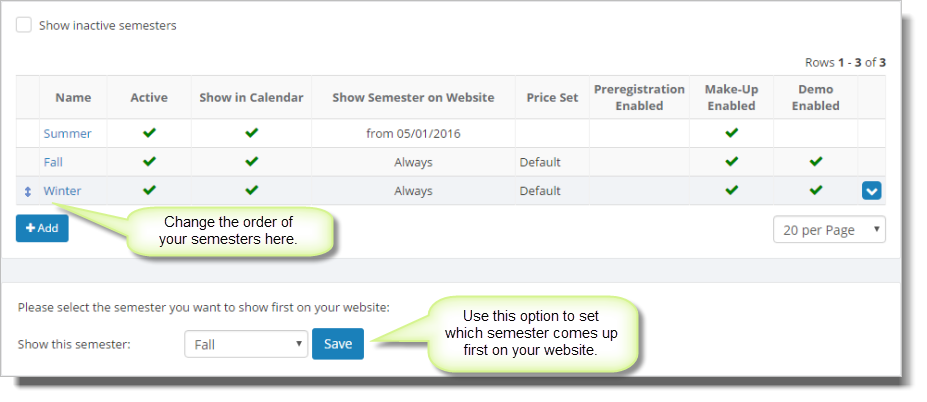Click the Make-Up Enabled checkmark for Summer
Viewport: 927px width, 402px height.
pyautogui.click(x=731, y=133)
